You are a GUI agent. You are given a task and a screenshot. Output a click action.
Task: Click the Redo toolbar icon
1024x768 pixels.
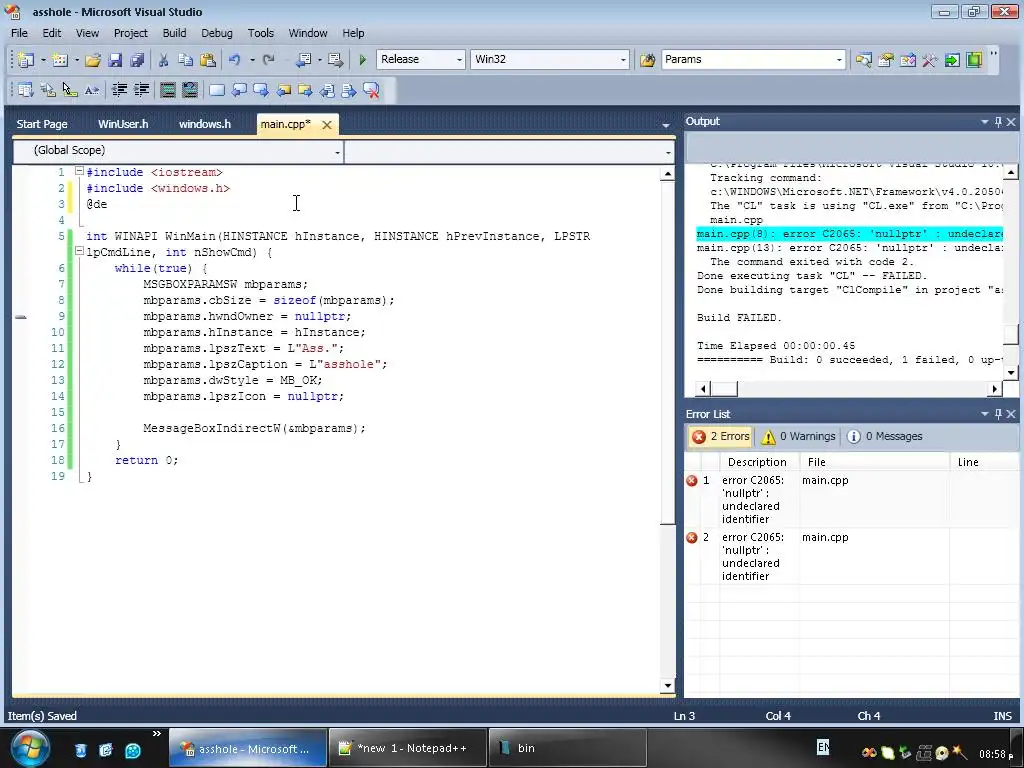(268, 60)
